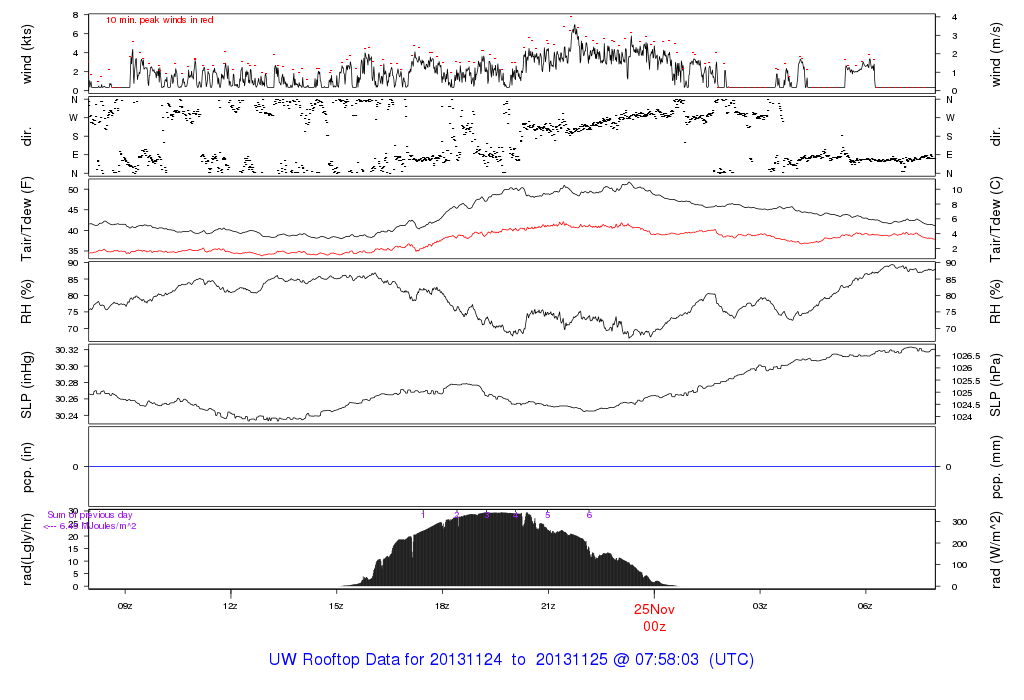Select the 15z tick on the time axis
1024x700 pixels.
pyautogui.click(x=336, y=605)
